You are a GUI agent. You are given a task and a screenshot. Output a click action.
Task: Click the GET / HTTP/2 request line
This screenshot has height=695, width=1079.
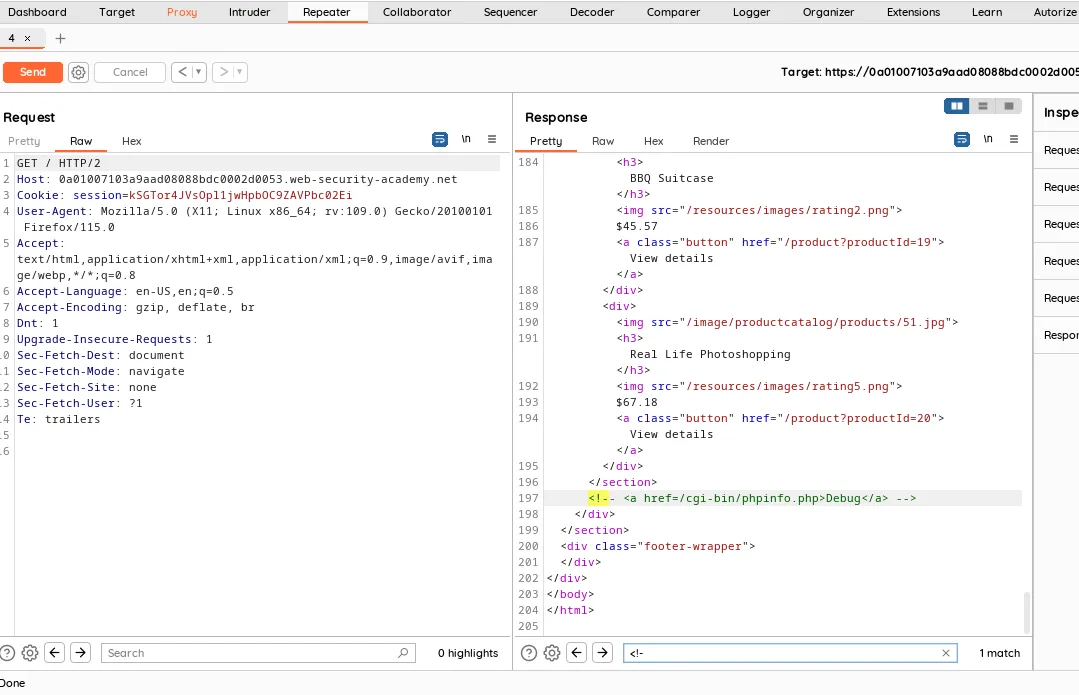(58, 163)
